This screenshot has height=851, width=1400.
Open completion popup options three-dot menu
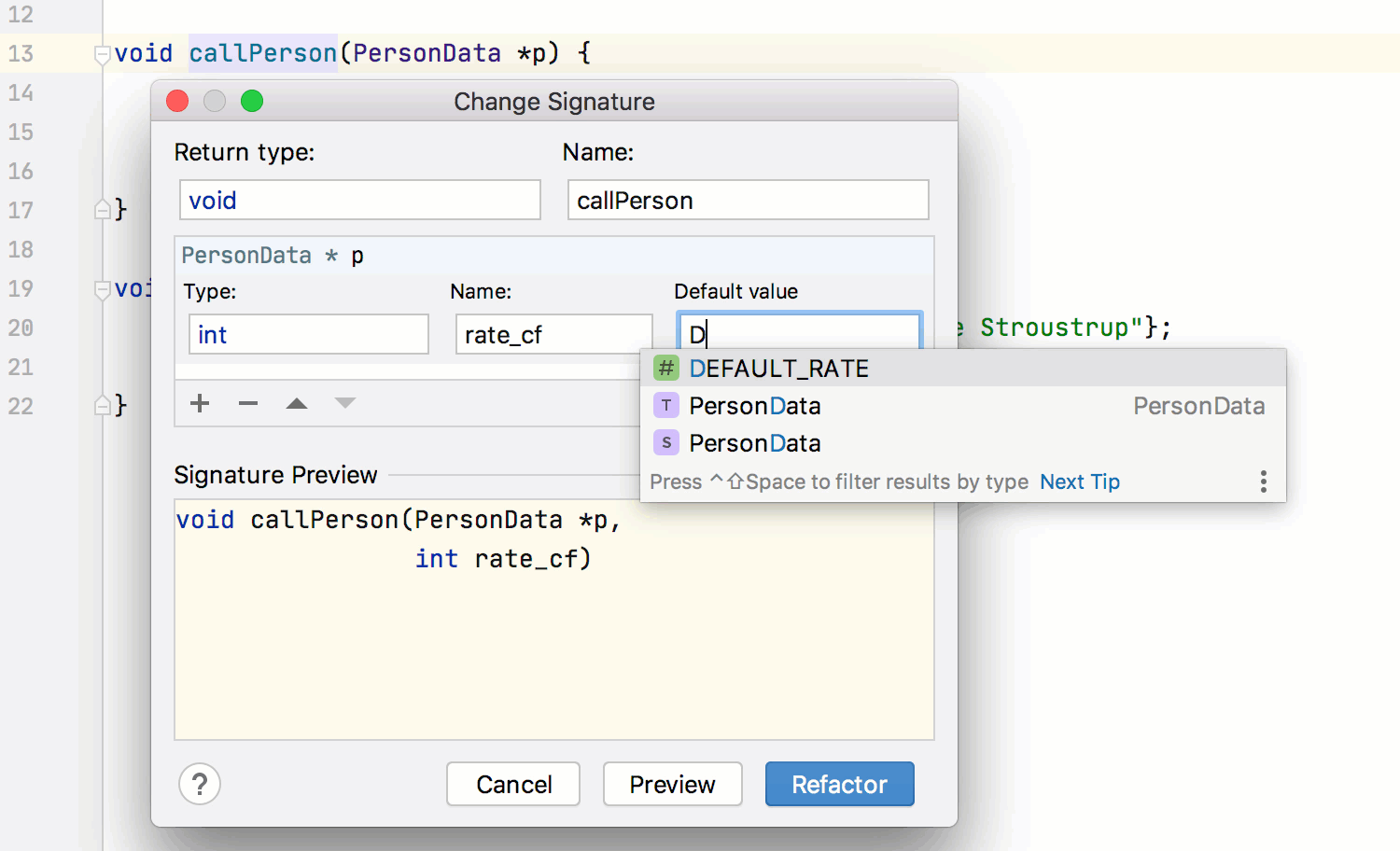click(x=1263, y=481)
